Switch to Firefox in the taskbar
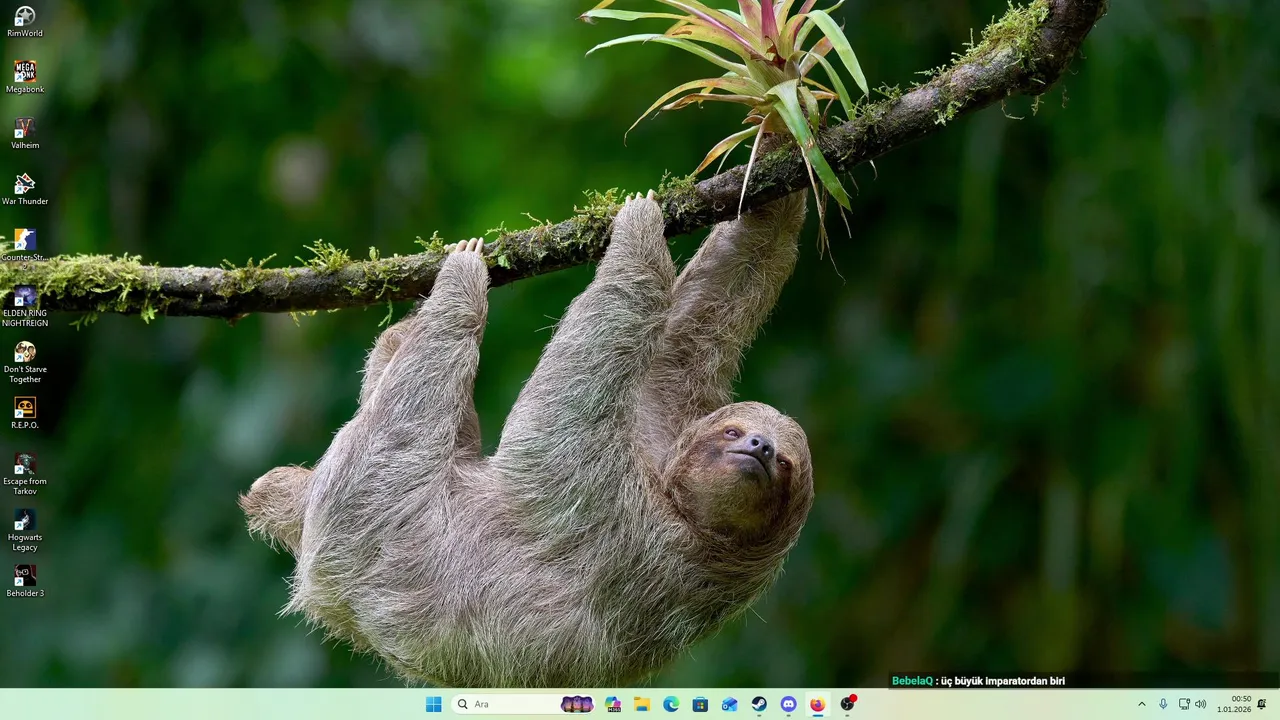 817,704
